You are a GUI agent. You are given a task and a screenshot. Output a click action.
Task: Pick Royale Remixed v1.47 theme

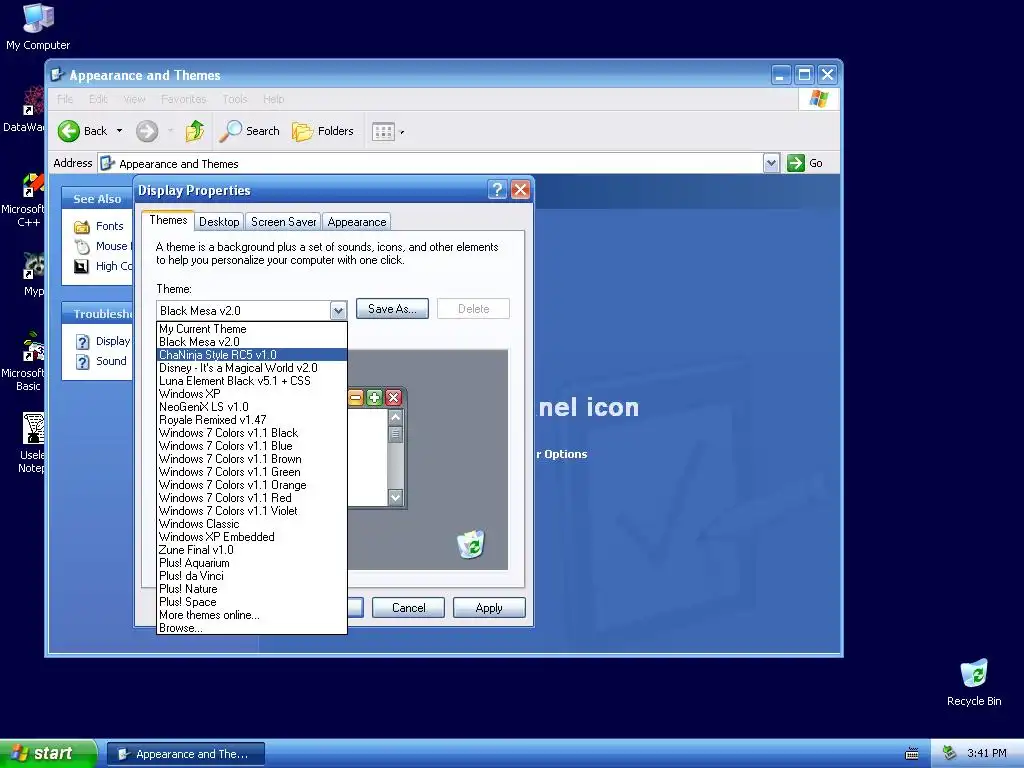pyautogui.click(x=252, y=420)
